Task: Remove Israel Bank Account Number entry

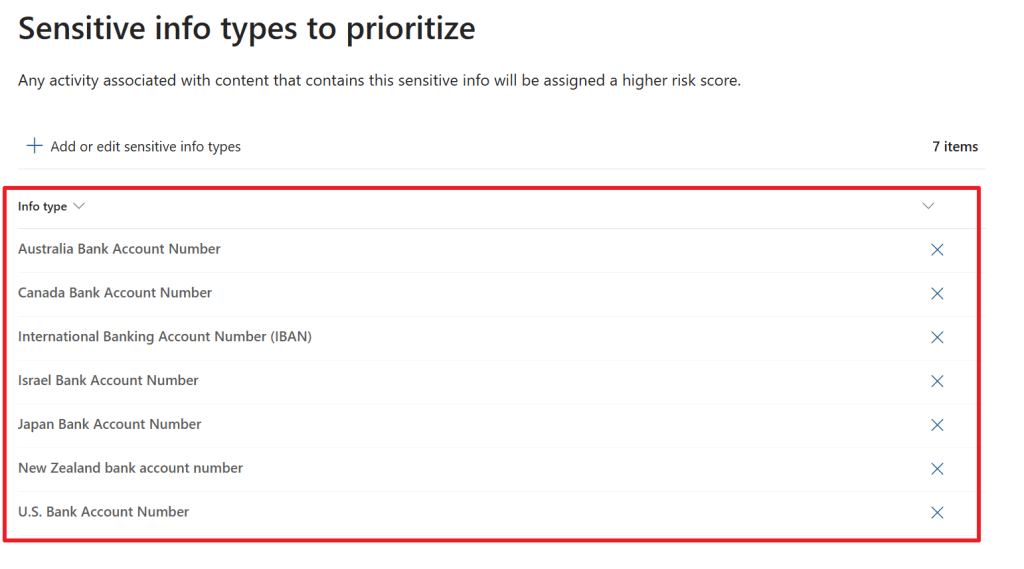Action: [x=937, y=381]
